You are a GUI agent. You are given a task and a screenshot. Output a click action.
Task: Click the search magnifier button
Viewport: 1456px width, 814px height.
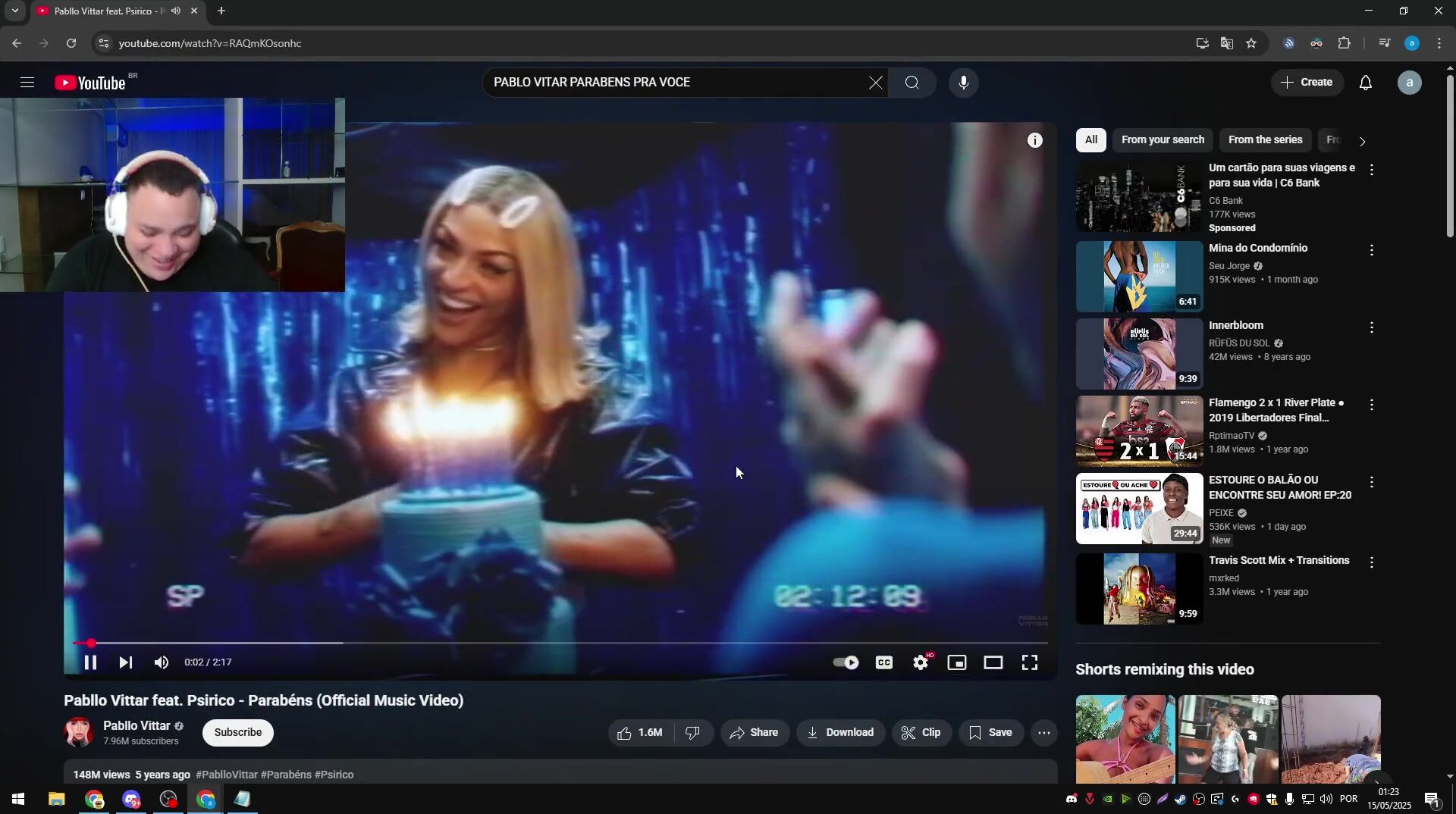pos(912,83)
